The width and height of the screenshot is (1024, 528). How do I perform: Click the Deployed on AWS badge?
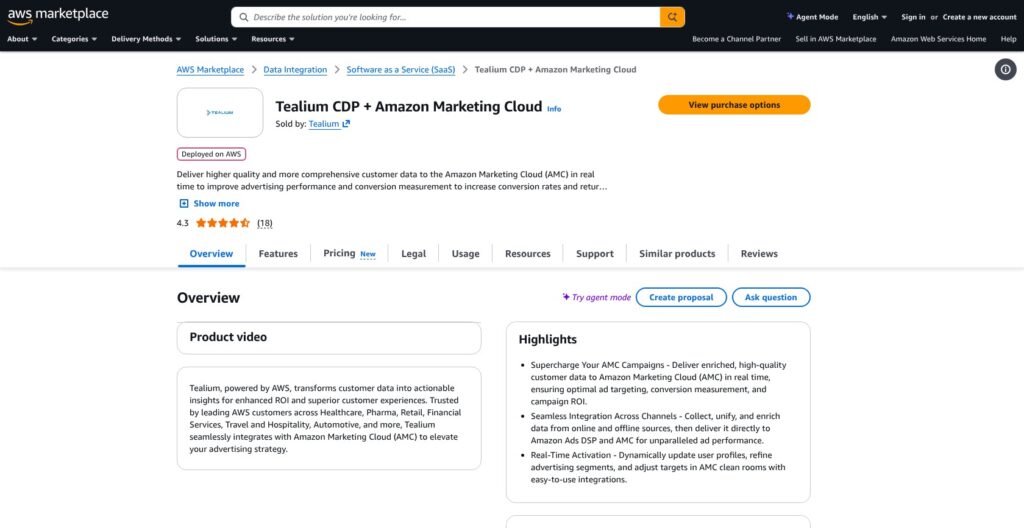coord(211,154)
